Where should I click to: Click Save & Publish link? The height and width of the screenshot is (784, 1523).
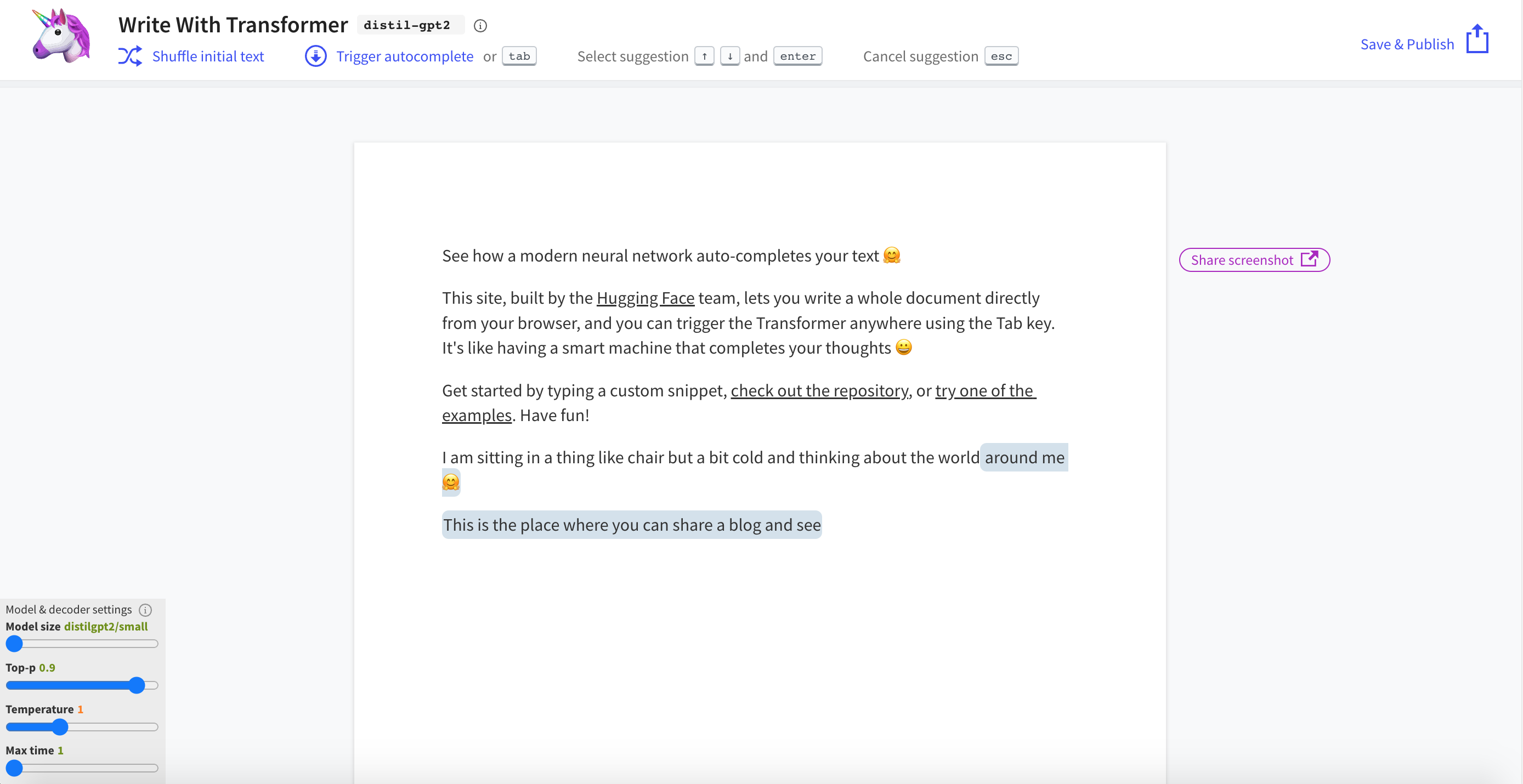1407,44
